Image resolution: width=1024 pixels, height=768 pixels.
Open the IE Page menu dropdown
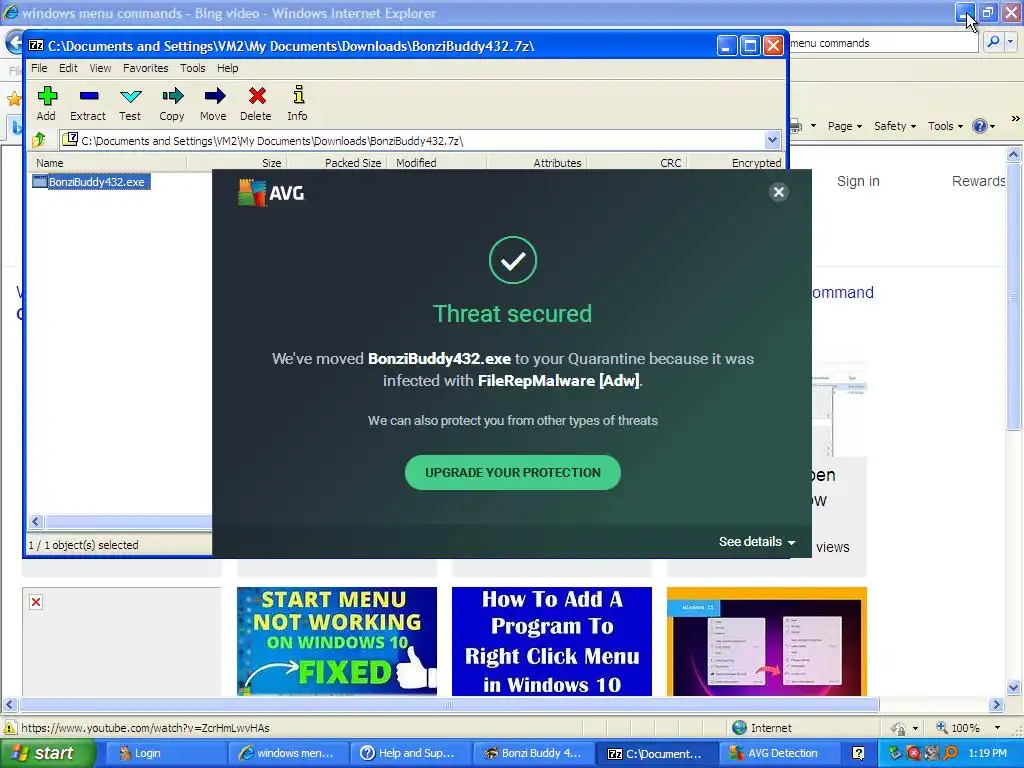(845, 126)
